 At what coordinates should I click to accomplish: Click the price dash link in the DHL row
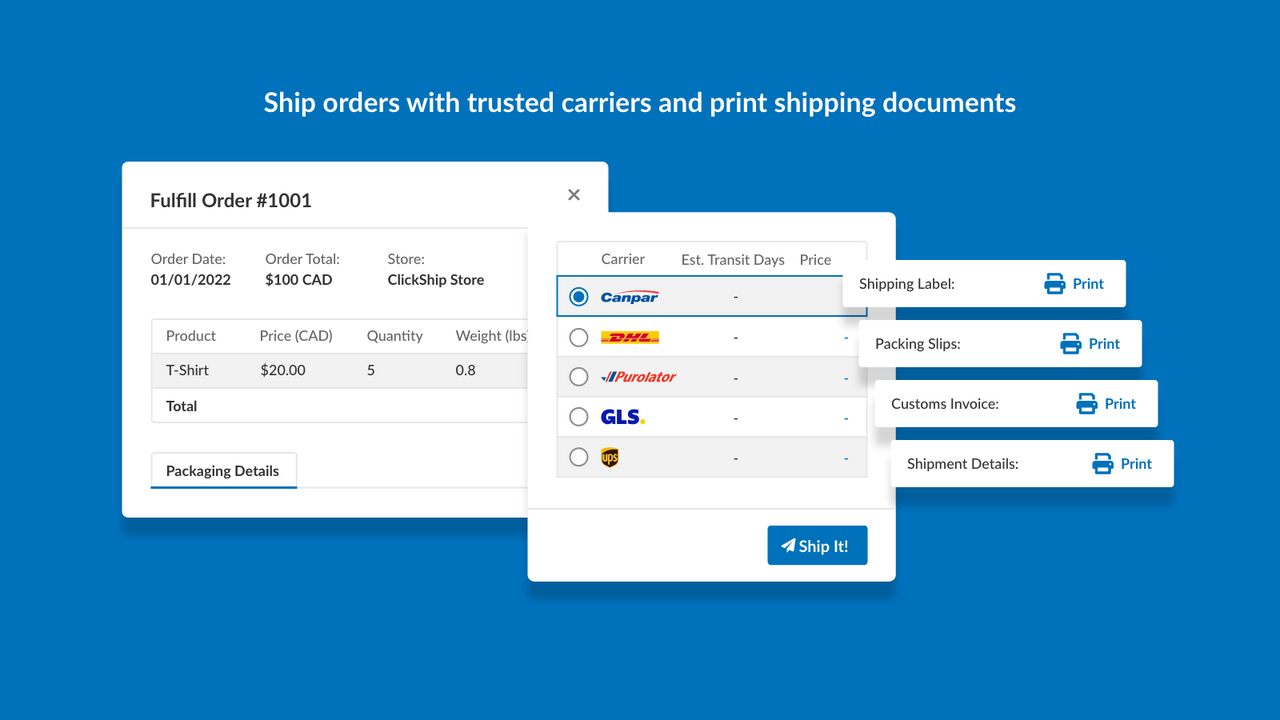pyautogui.click(x=845, y=336)
